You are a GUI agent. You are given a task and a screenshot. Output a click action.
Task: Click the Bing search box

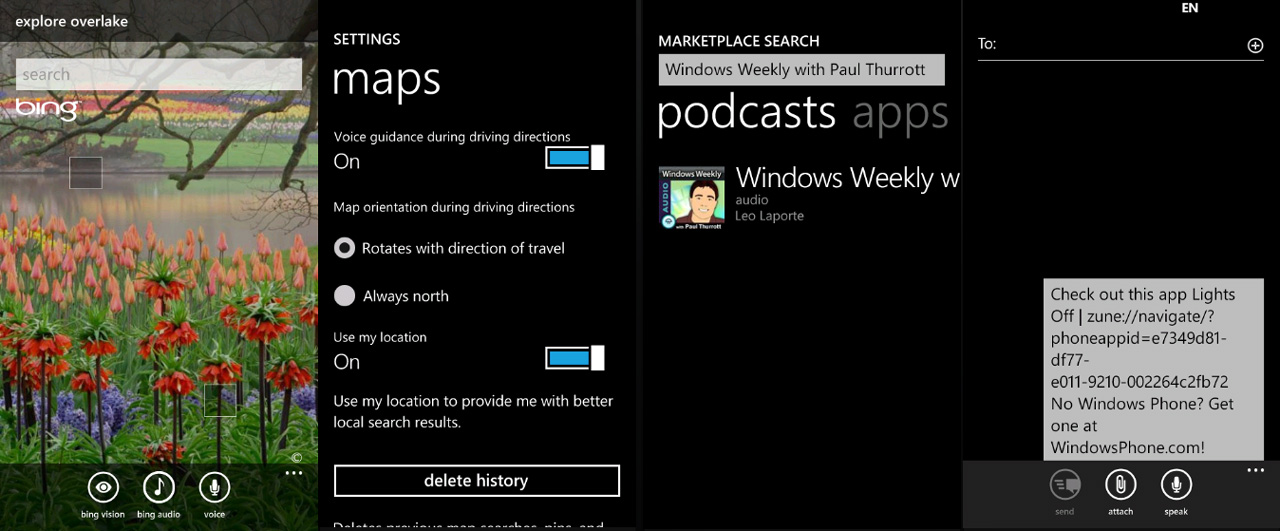159,74
